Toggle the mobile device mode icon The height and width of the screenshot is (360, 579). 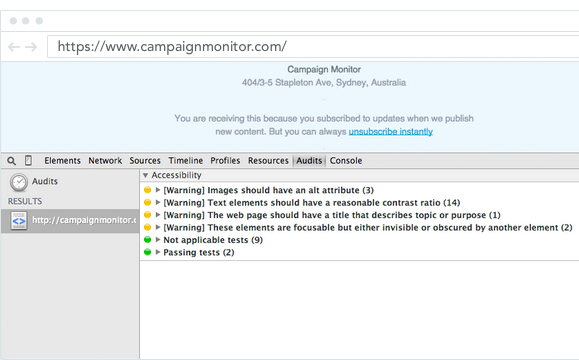pos(28,161)
